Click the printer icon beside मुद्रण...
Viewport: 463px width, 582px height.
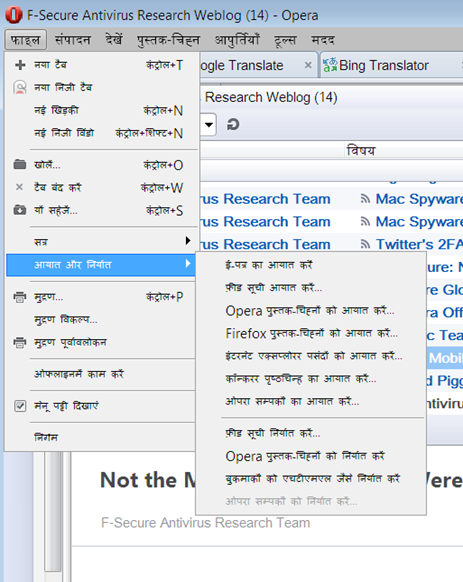coord(20,297)
